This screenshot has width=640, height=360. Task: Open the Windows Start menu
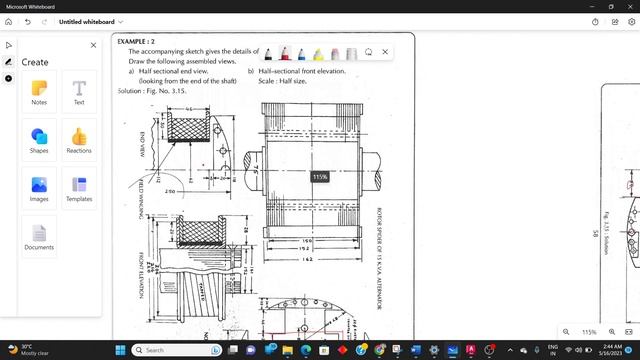point(120,350)
